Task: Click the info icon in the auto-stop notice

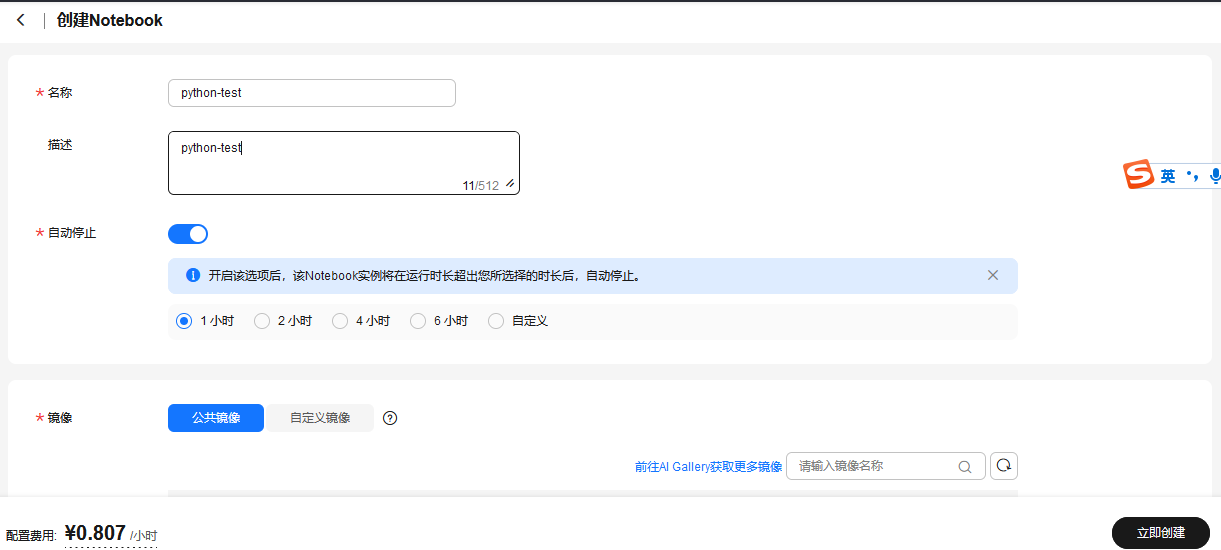Action: [193, 275]
